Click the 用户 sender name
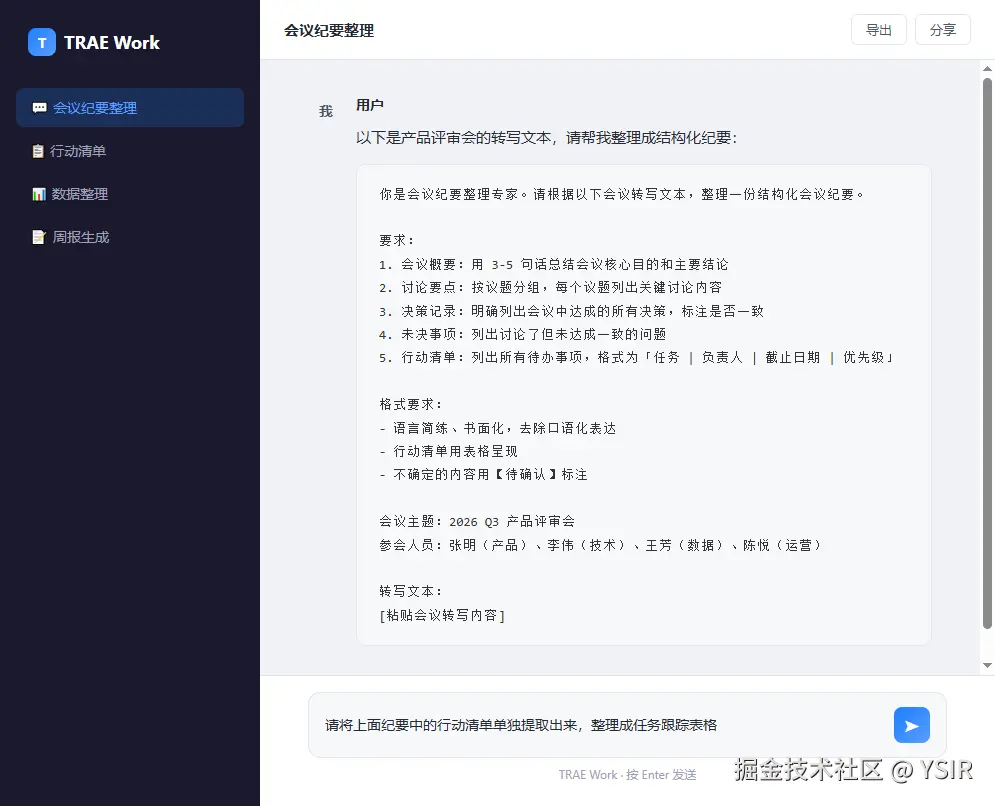This screenshot has width=995, height=806. tap(369, 105)
